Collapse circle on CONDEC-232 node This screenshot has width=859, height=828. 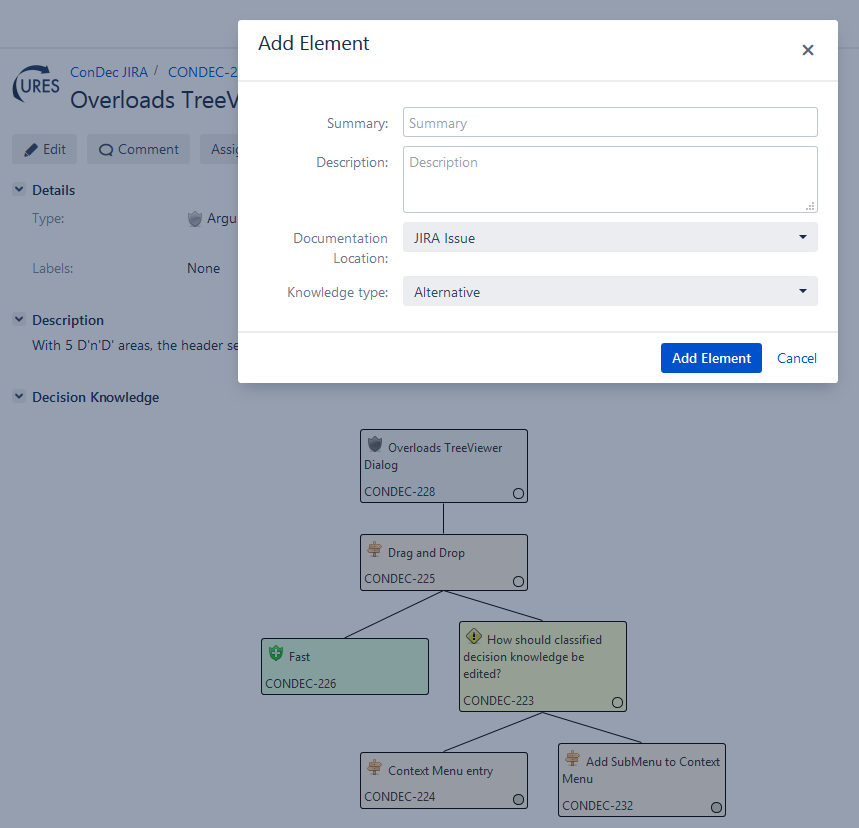coord(716,807)
